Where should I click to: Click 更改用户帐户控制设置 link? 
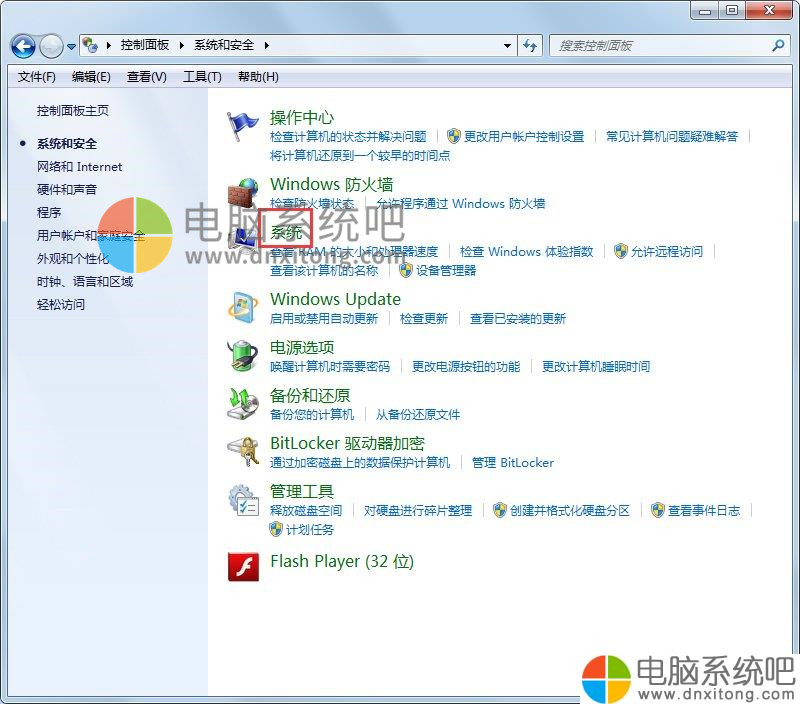coord(524,137)
